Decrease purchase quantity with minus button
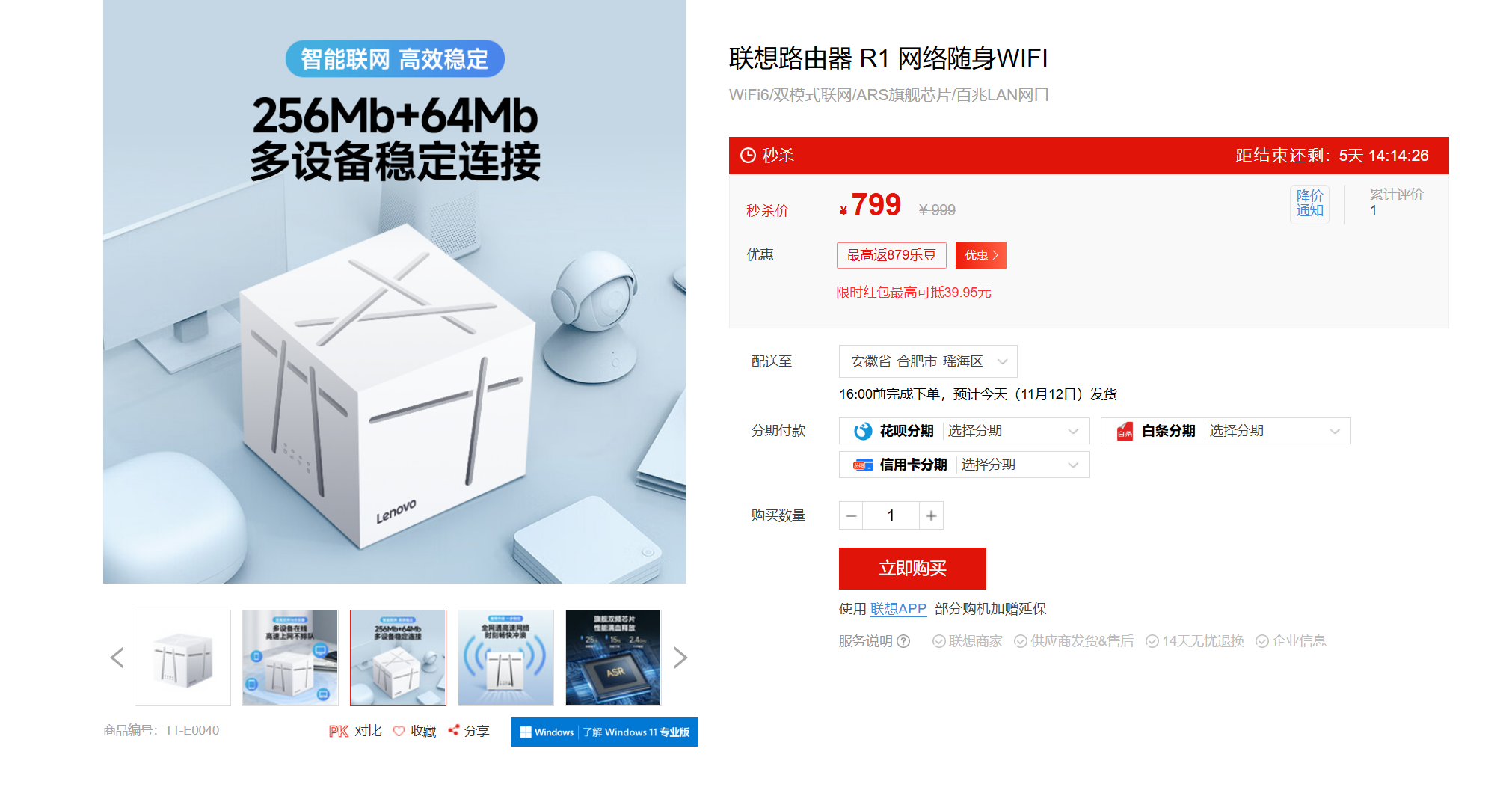This screenshot has width=1512, height=793. click(x=851, y=515)
